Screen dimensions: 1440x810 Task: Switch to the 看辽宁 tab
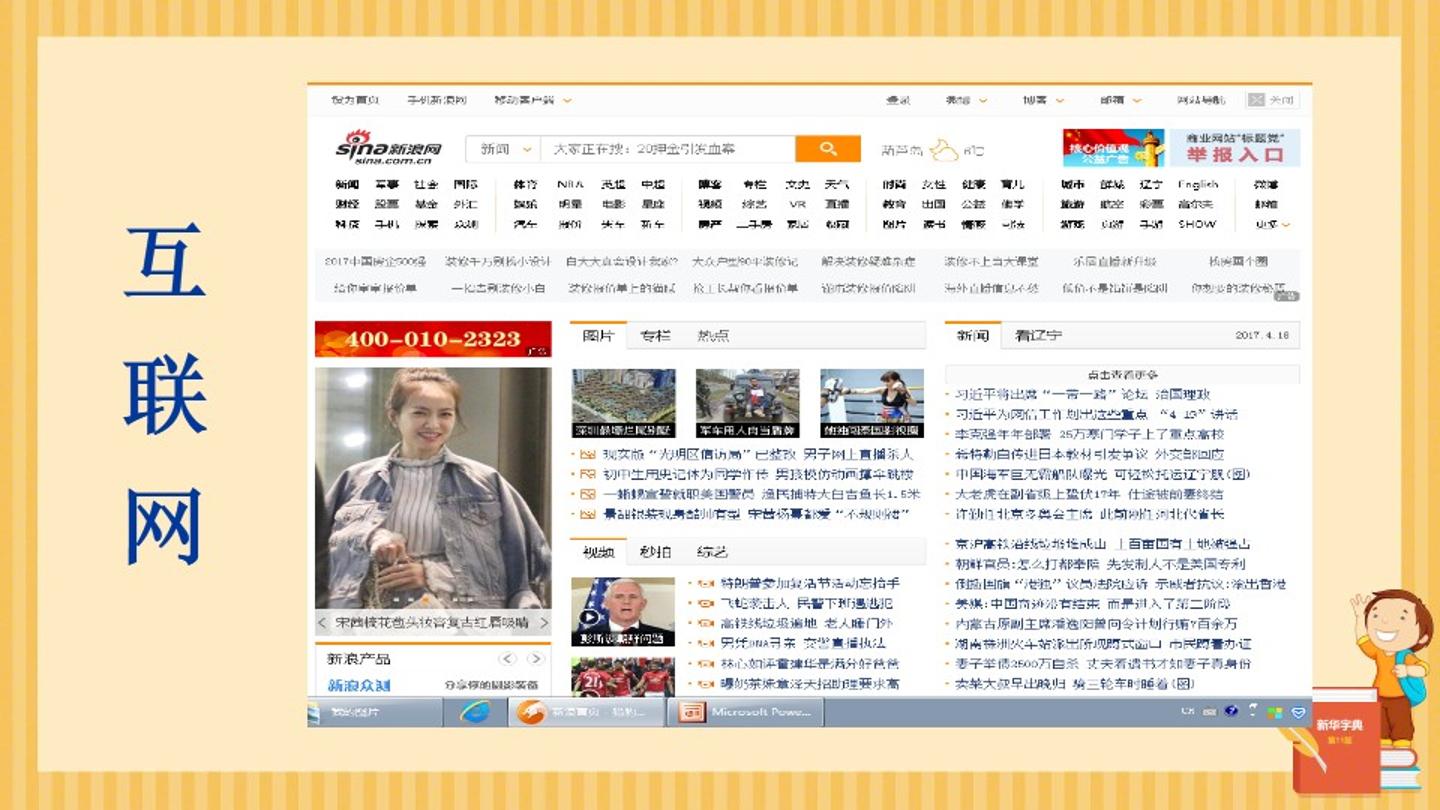[1038, 336]
